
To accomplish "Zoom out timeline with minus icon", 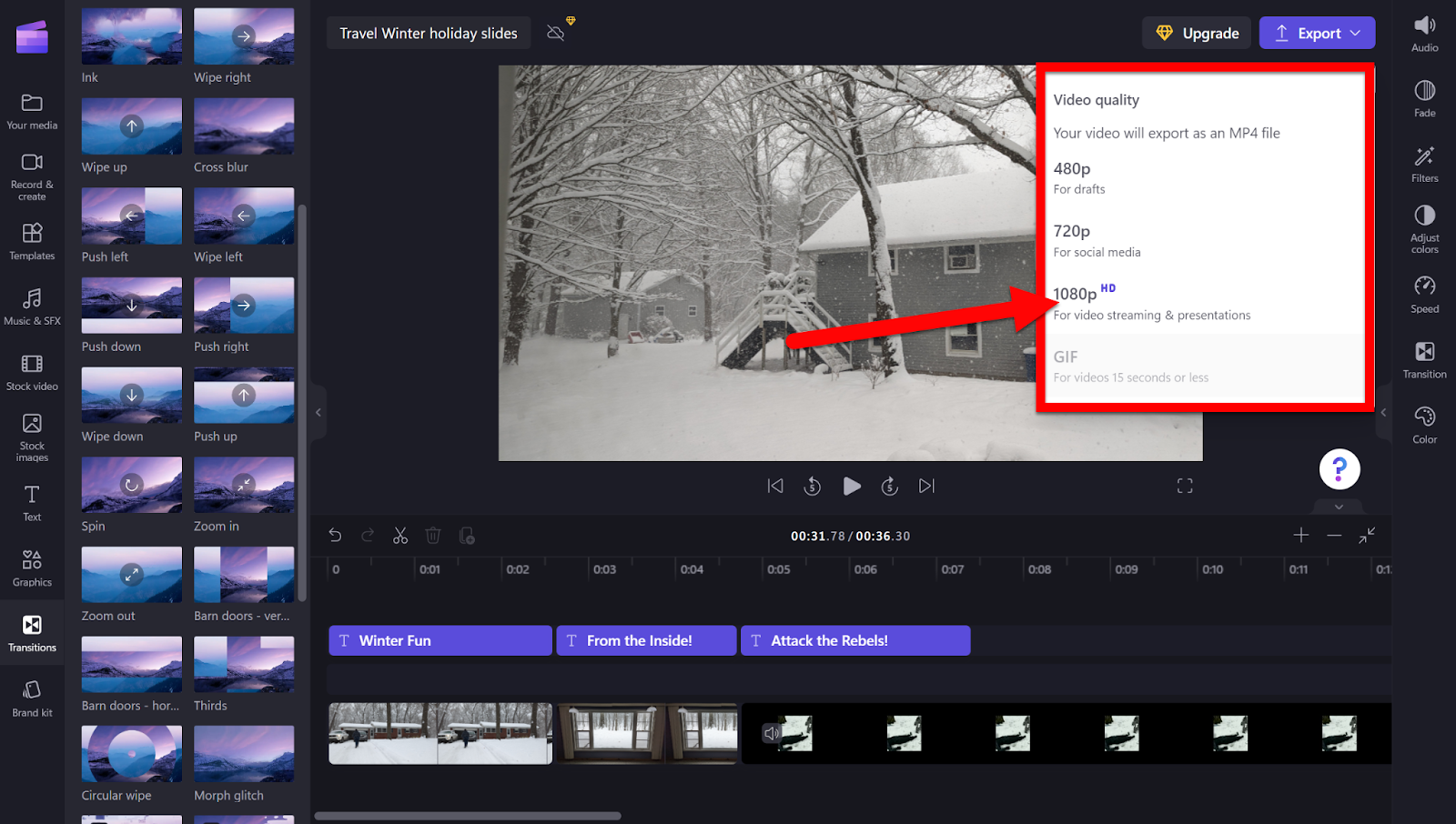I will click(x=1334, y=536).
